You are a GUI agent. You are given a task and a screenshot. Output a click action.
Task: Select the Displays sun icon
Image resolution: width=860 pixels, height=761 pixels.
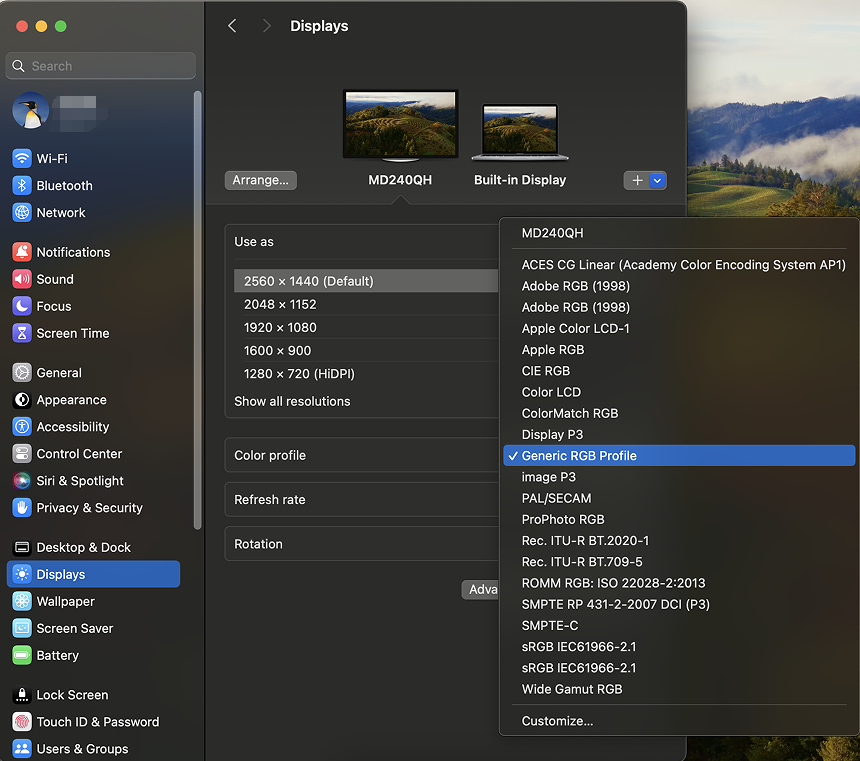click(x=22, y=574)
